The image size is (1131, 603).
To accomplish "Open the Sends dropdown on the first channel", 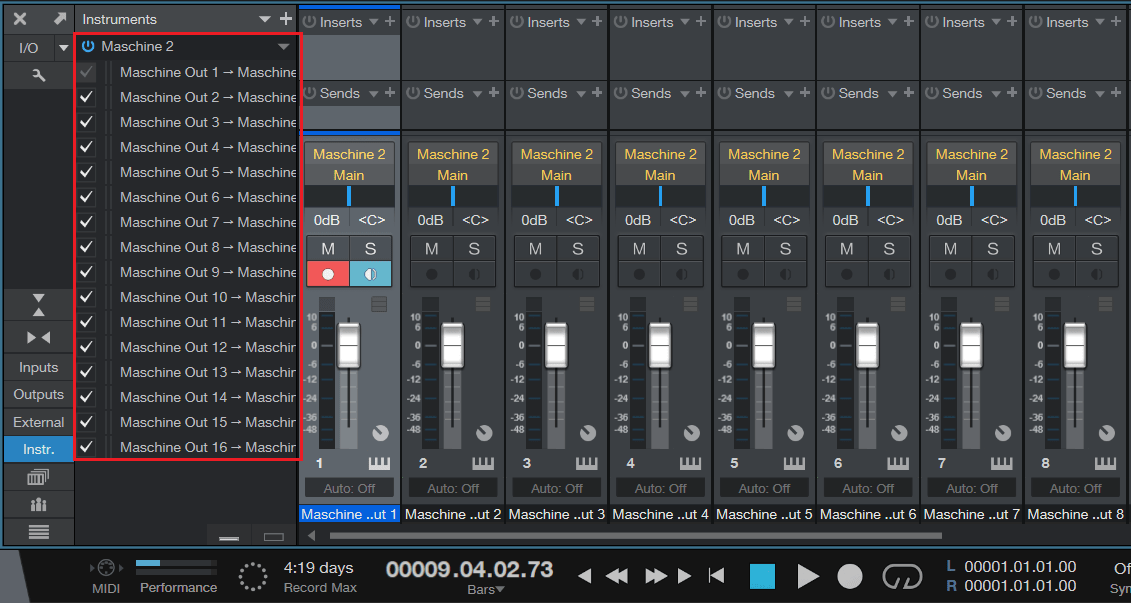I will click(x=375, y=93).
